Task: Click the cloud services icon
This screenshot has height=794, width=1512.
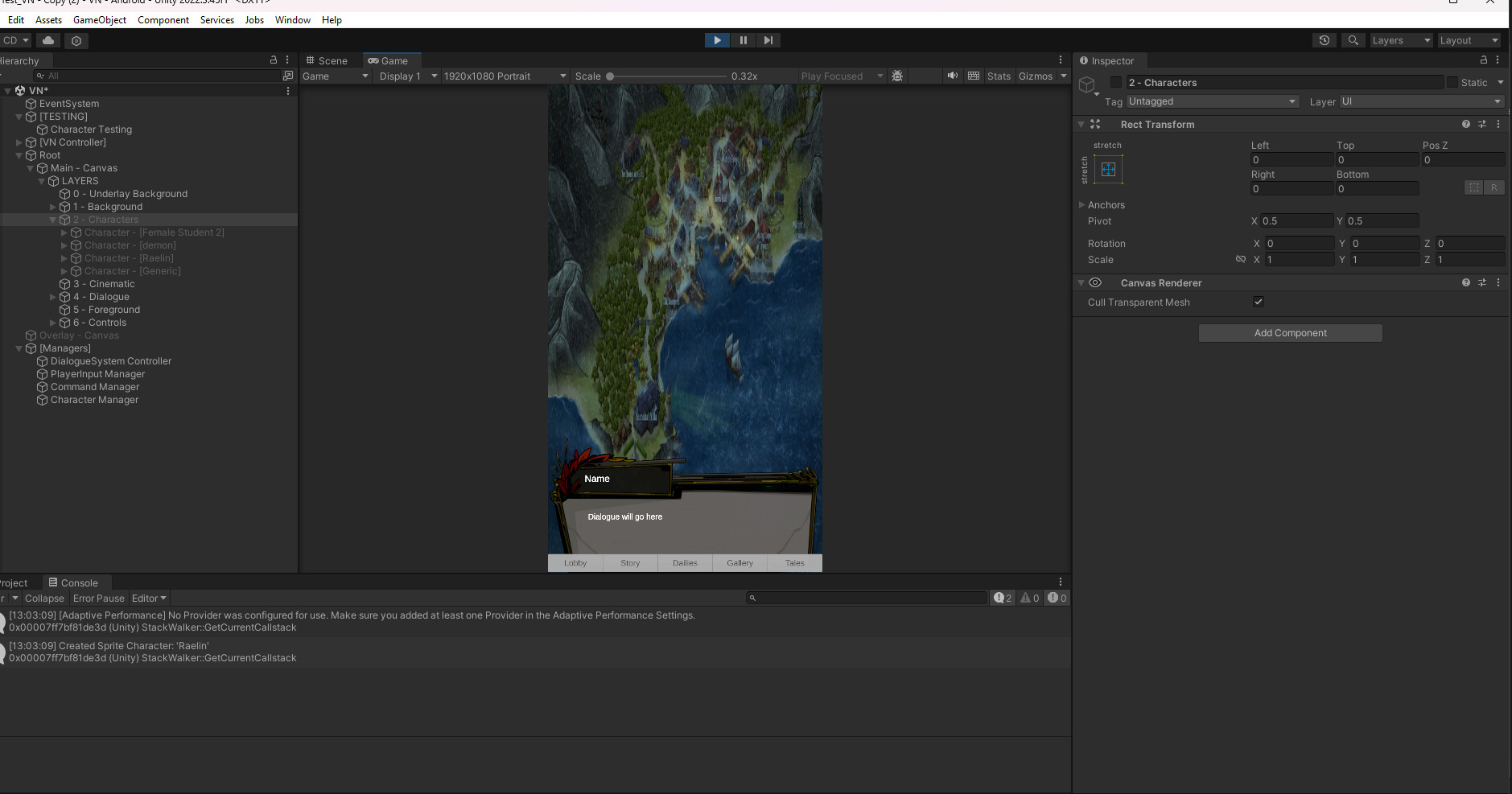Action: click(47, 39)
